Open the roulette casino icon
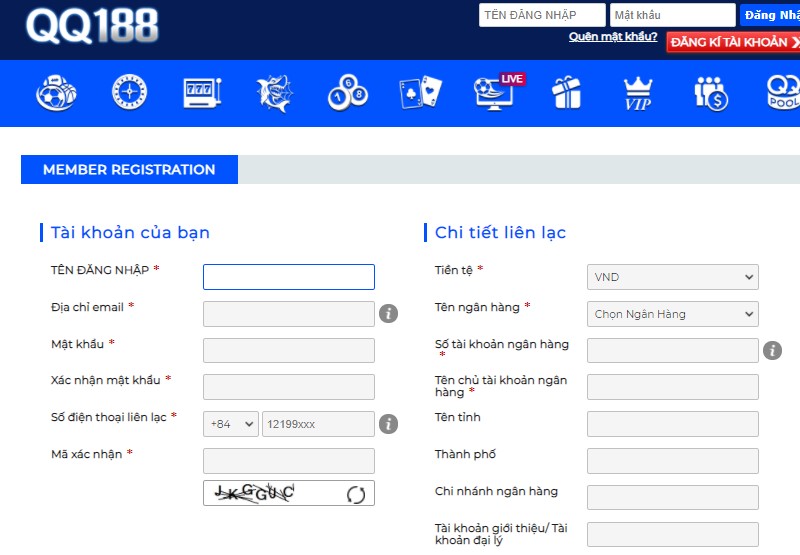This screenshot has height=555, width=800. (x=130, y=92)
